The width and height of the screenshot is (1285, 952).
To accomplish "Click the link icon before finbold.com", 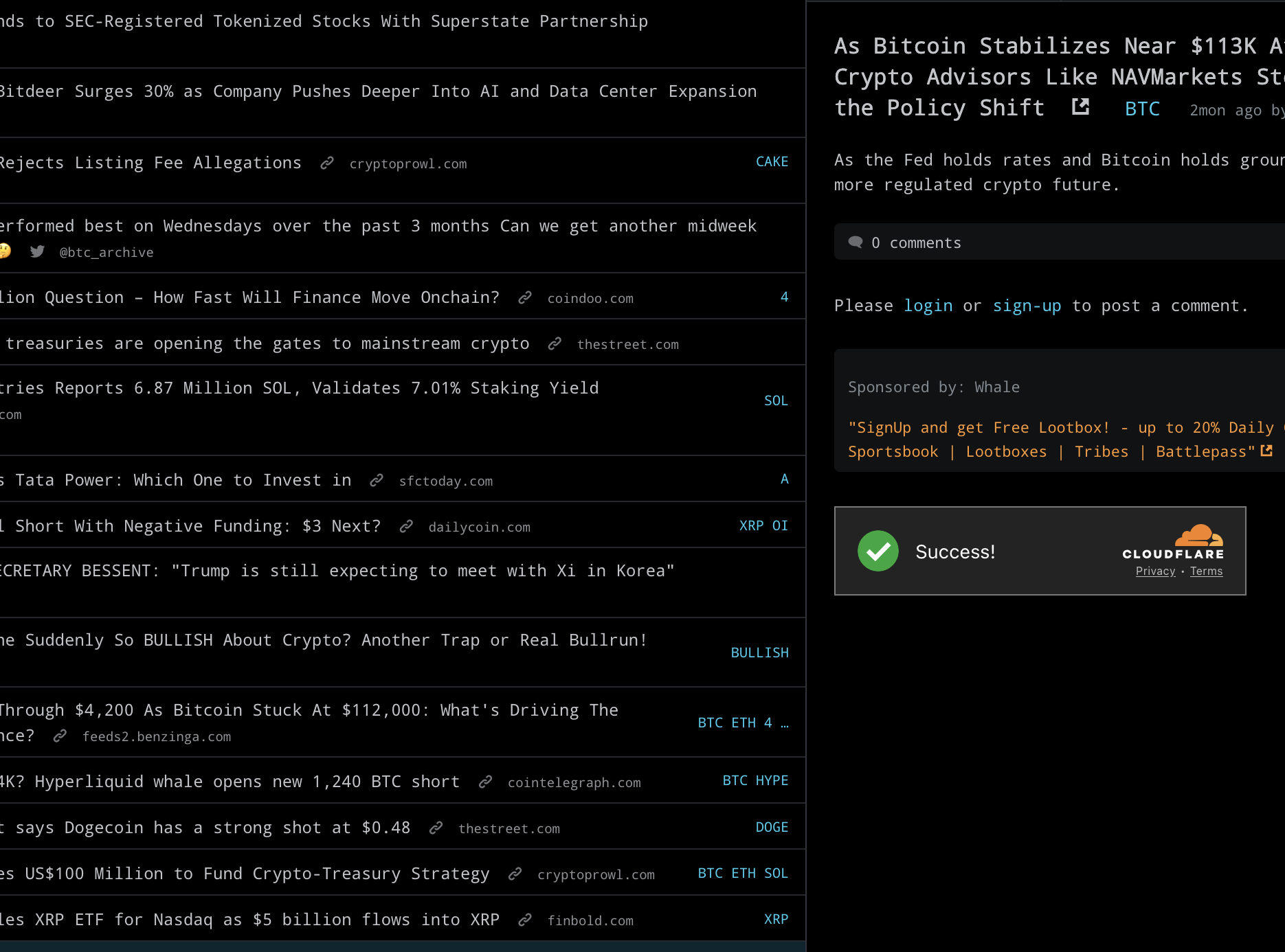I will coord(525,920).
